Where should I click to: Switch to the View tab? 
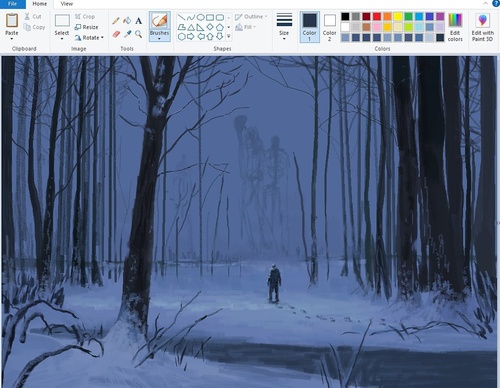point(67,4)
